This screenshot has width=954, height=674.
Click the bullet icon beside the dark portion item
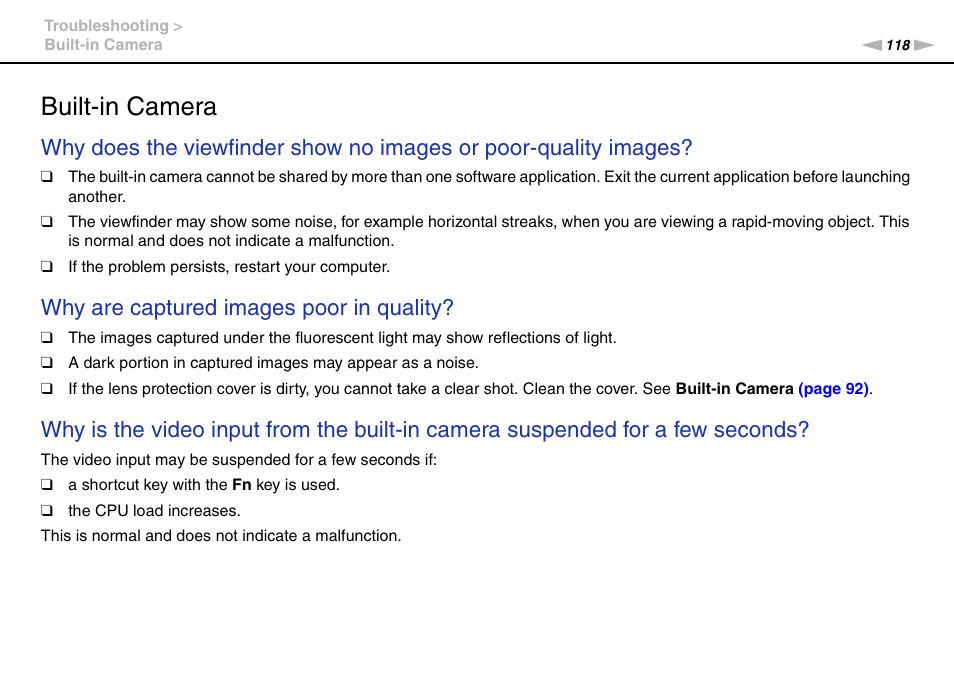click(46, 363)
